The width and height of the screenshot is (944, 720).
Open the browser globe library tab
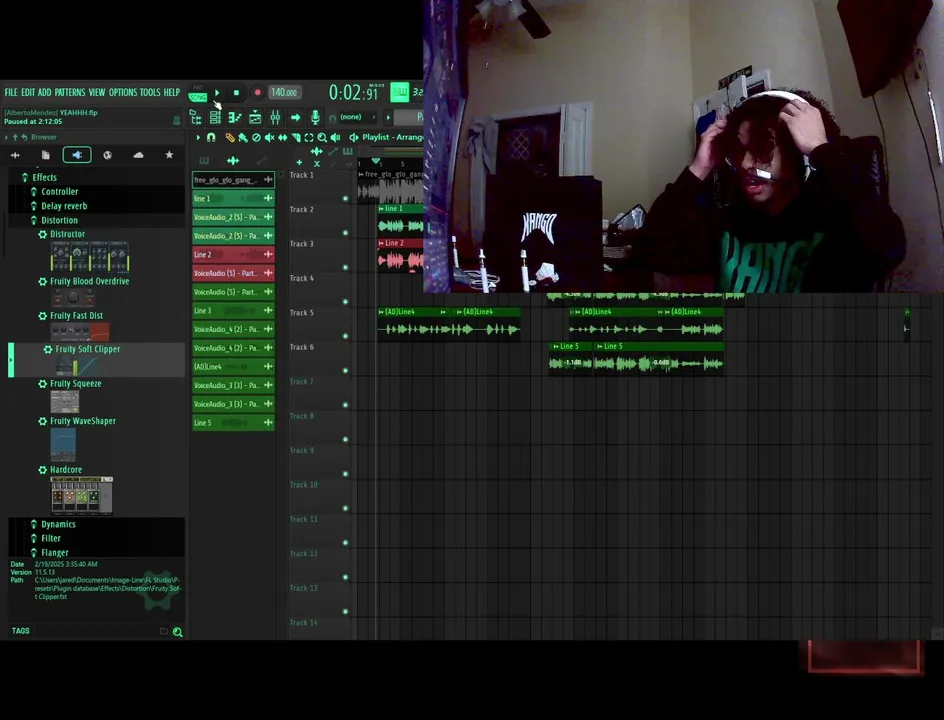pos(108,155)
